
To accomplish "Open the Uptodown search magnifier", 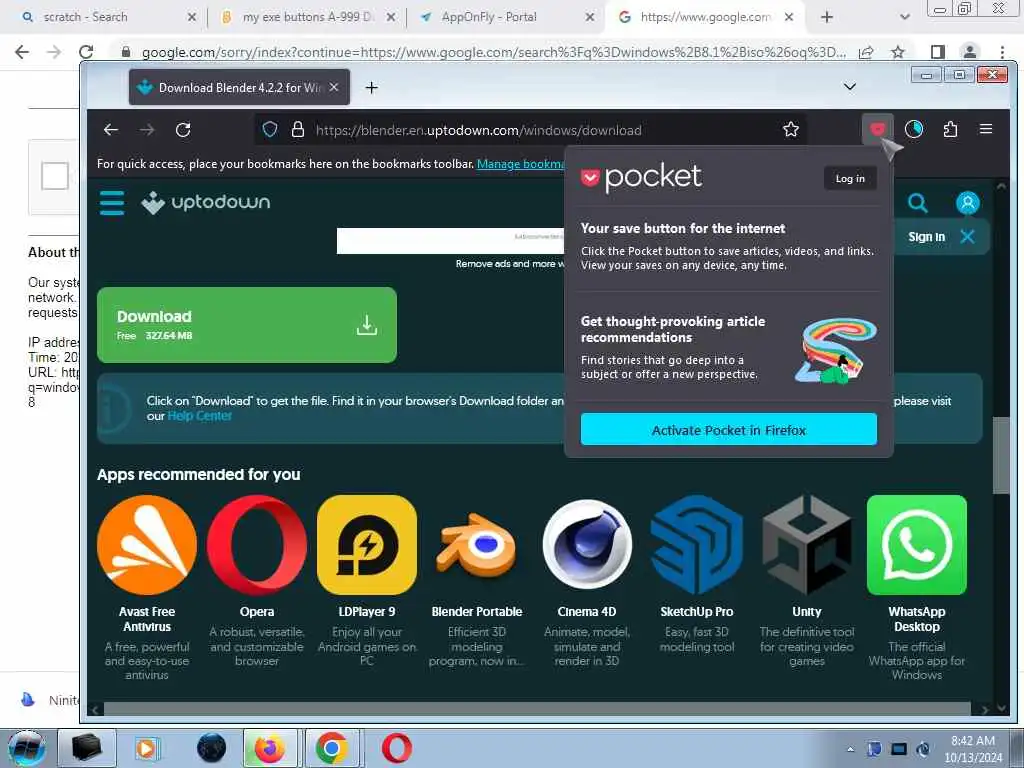I will (917, 203).
